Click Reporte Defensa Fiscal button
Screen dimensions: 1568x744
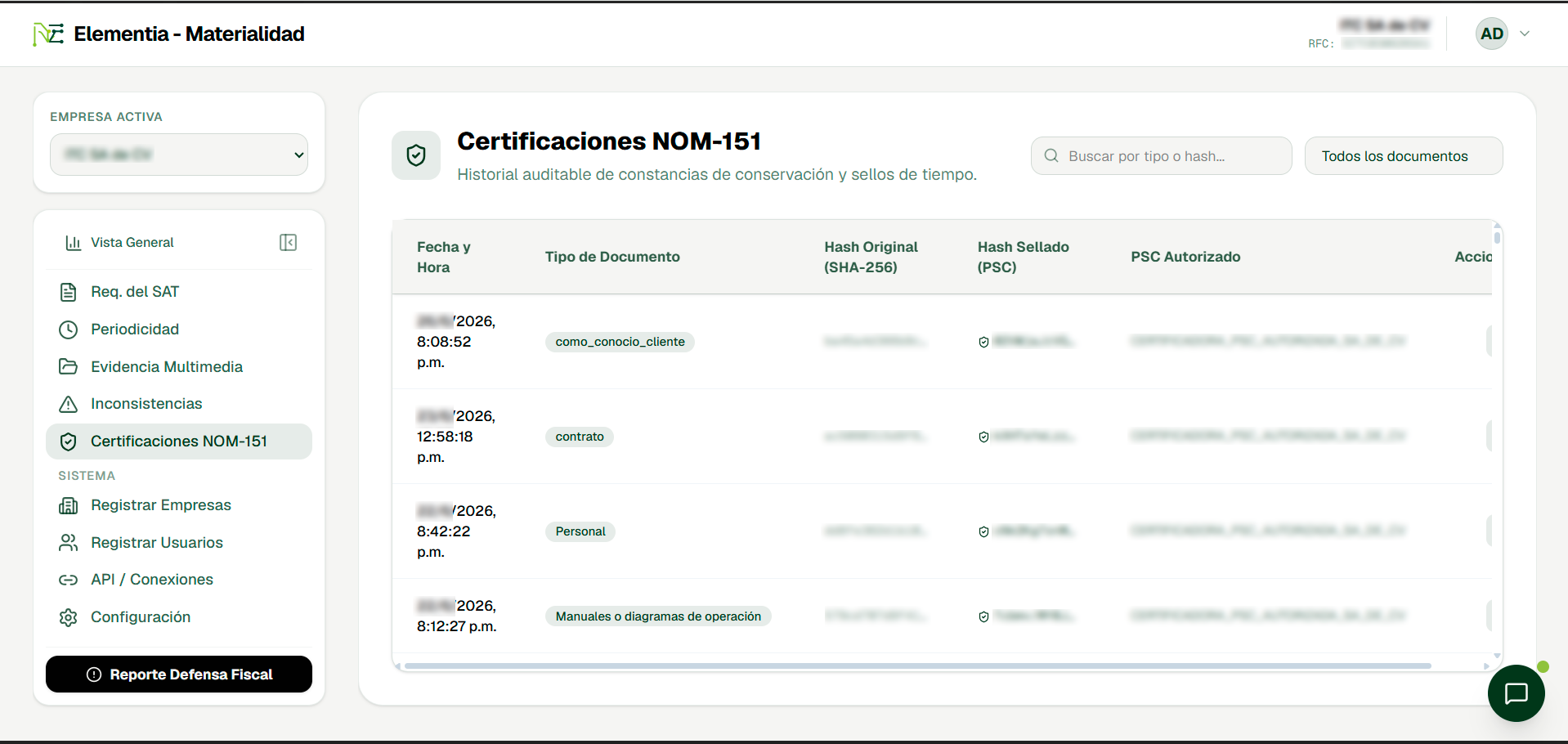tap(179, 675)
